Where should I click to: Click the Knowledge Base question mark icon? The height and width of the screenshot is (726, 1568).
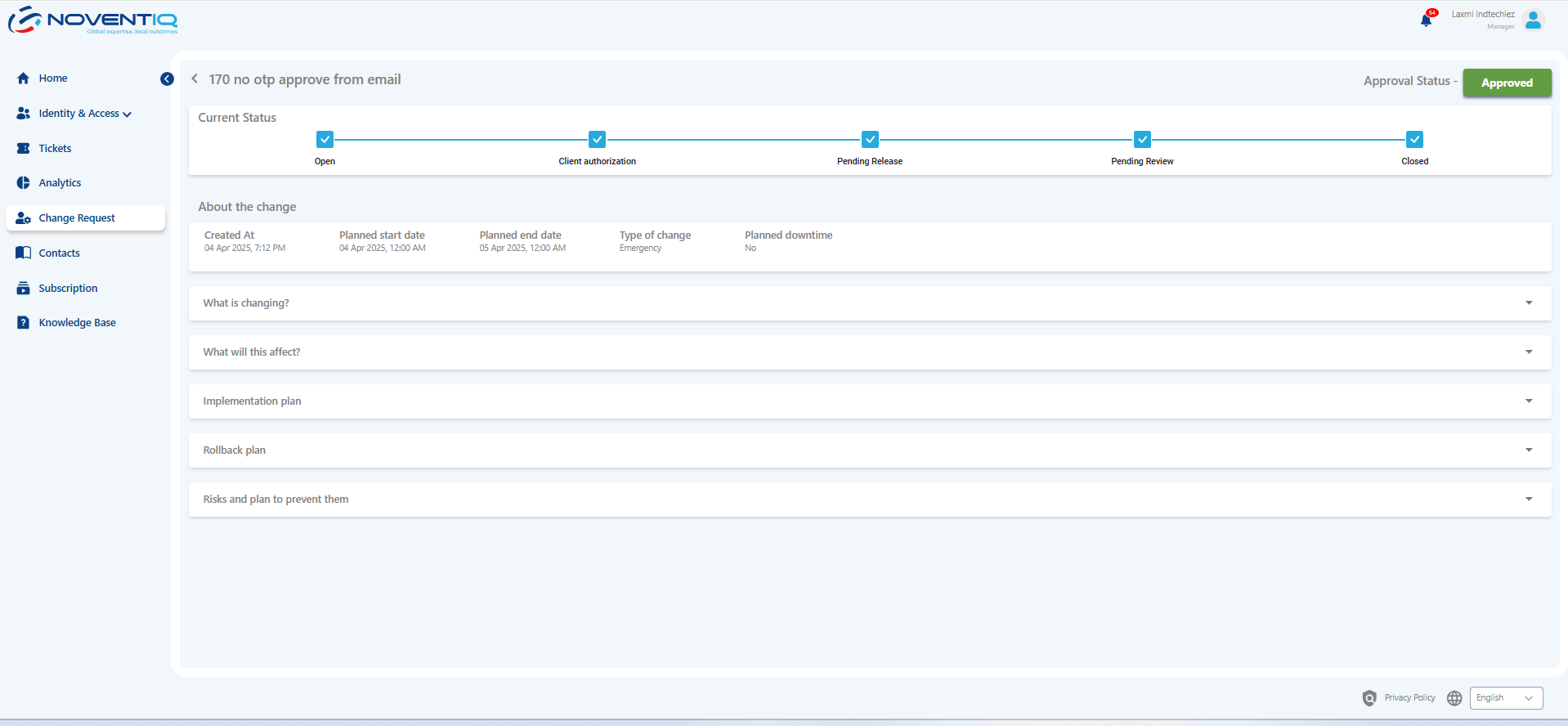point(24,323)
